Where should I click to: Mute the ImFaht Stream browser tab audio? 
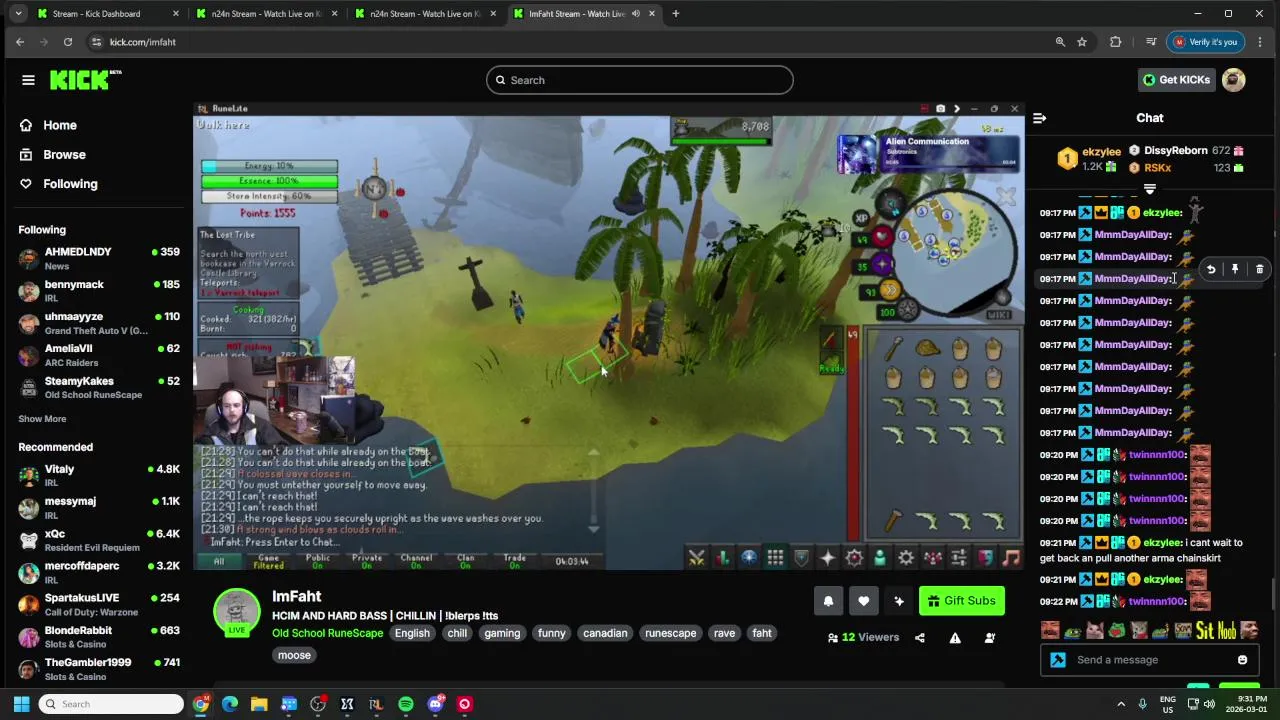pyautogui.click(x=635, y=14)
